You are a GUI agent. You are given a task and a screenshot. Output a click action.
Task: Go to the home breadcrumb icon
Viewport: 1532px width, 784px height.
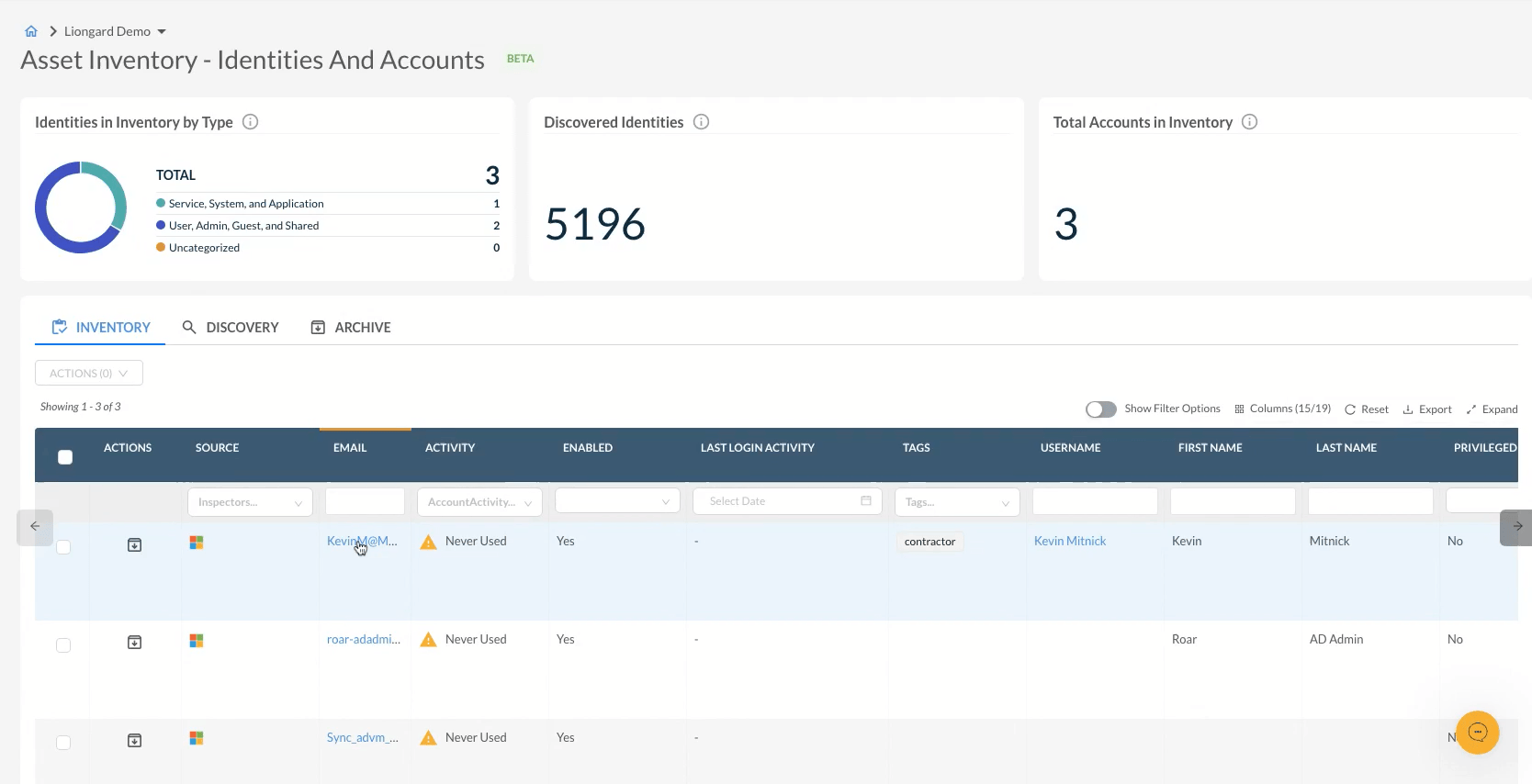31,31
